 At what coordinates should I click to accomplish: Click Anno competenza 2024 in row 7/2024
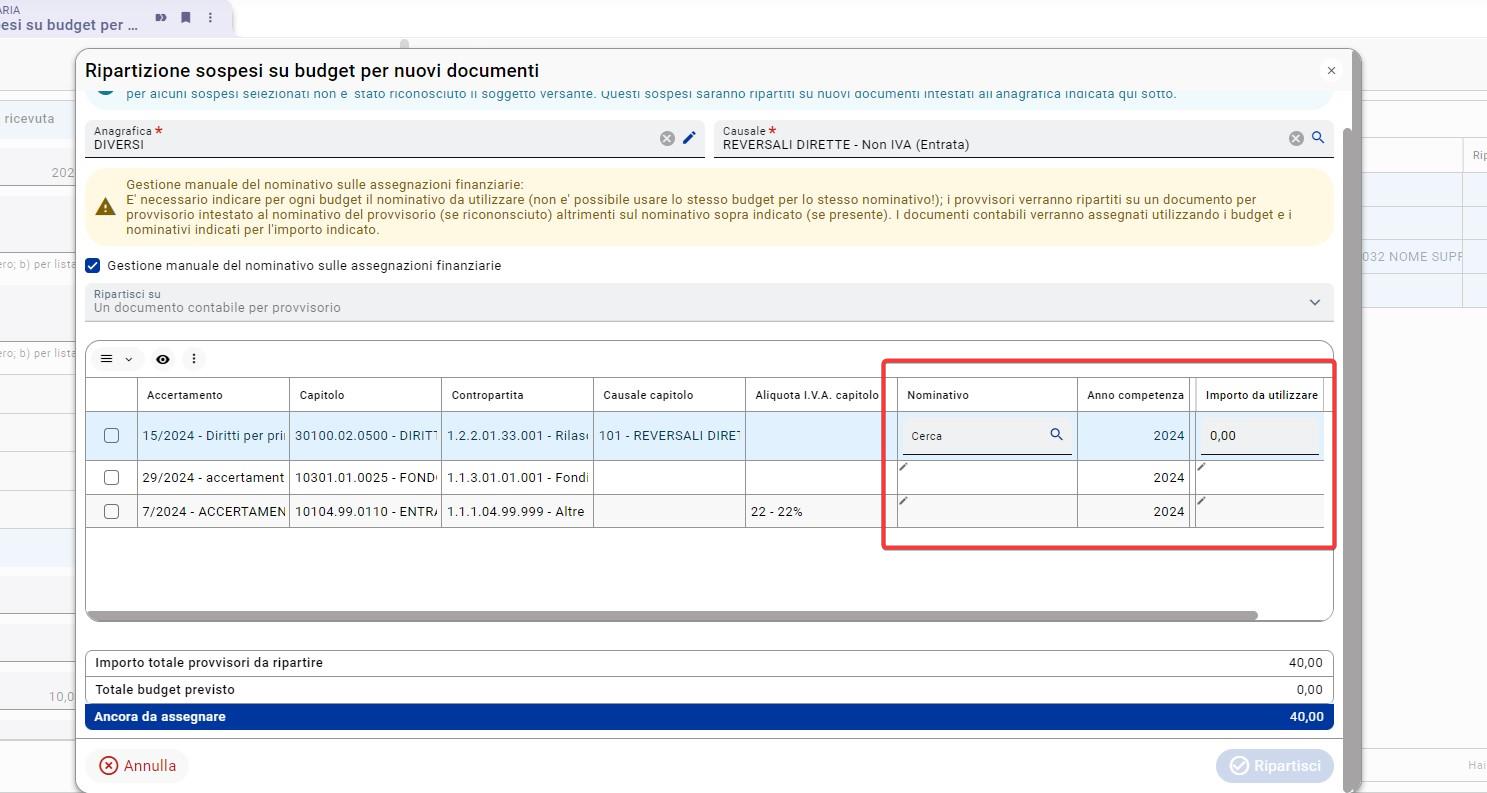click(1133, 511)
